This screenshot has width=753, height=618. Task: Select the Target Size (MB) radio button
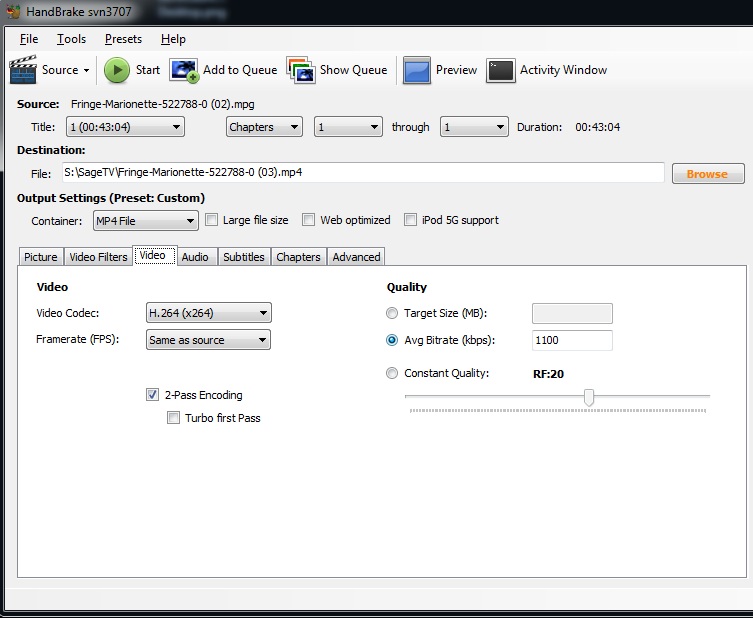point(392,313)
